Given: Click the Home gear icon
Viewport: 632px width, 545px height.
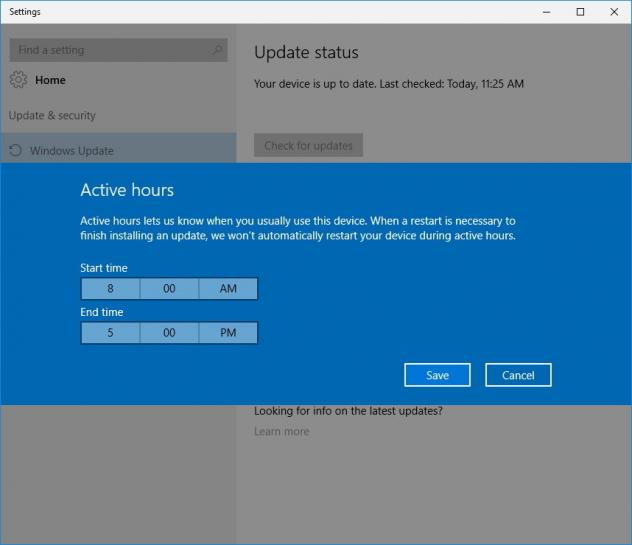Looking at the screenshot, I should click(19, 80).
